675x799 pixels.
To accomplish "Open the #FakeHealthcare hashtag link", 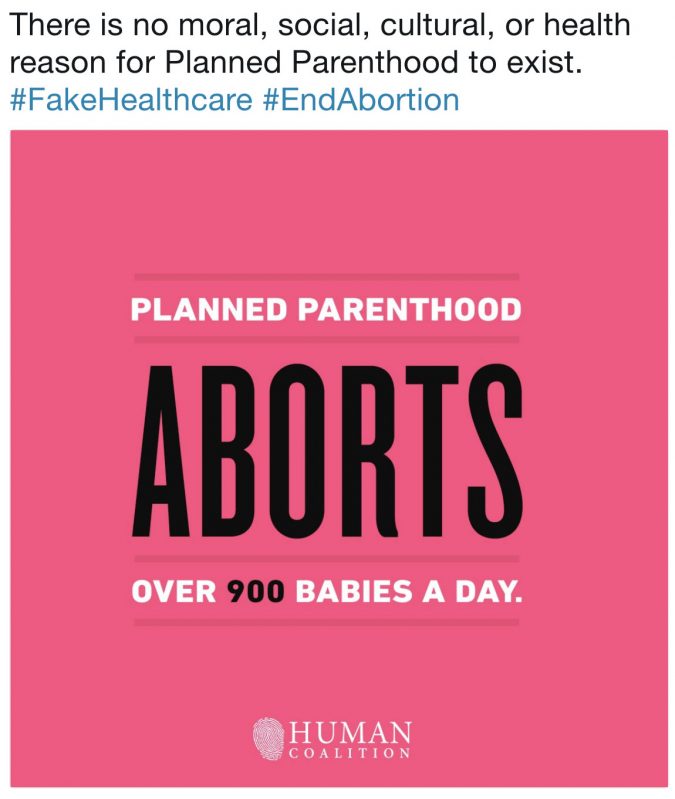I will coord(131,99).
